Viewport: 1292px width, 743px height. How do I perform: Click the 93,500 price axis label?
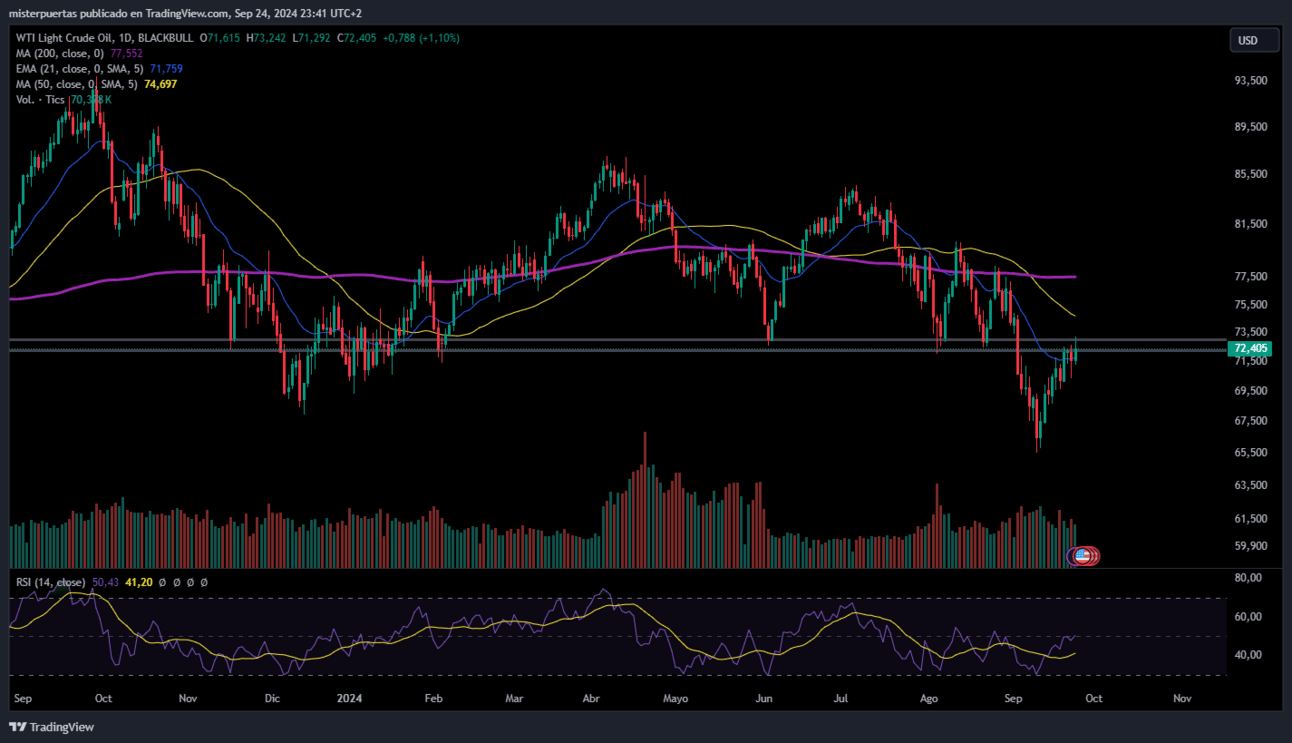point(1252,80)
